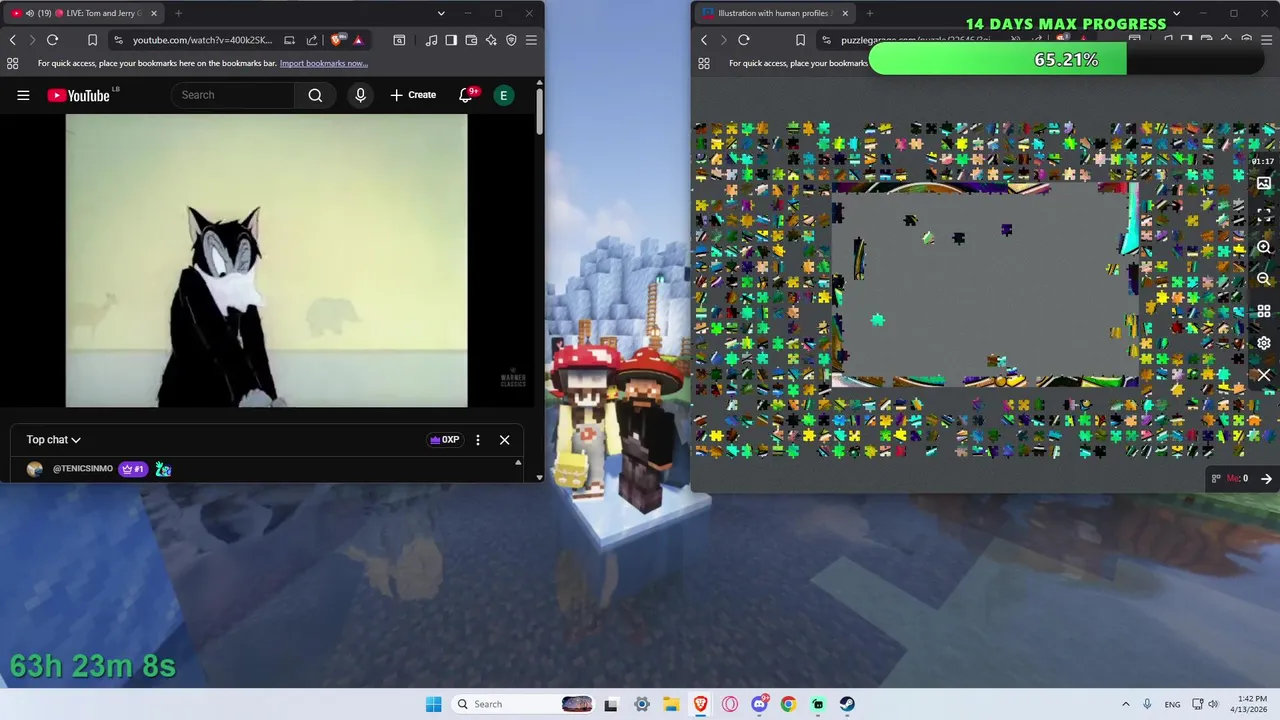Start voice search with the microphone icon
This screenshot has height=720, width=1280.
[x=361, y=95]
